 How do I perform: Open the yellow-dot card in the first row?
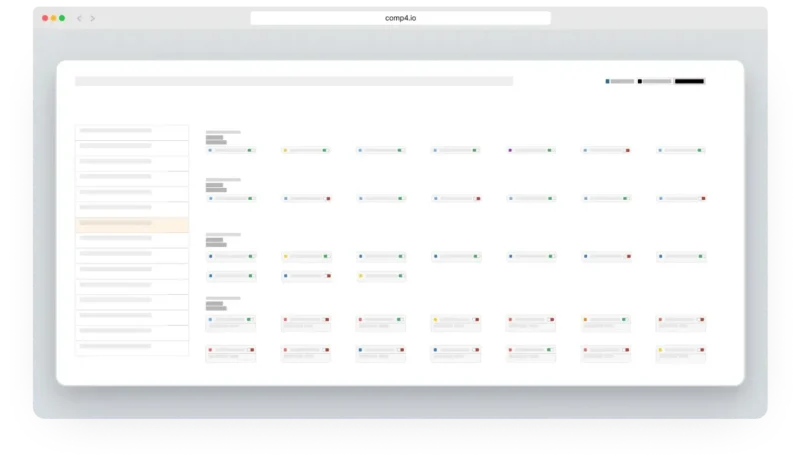[305, 150]
